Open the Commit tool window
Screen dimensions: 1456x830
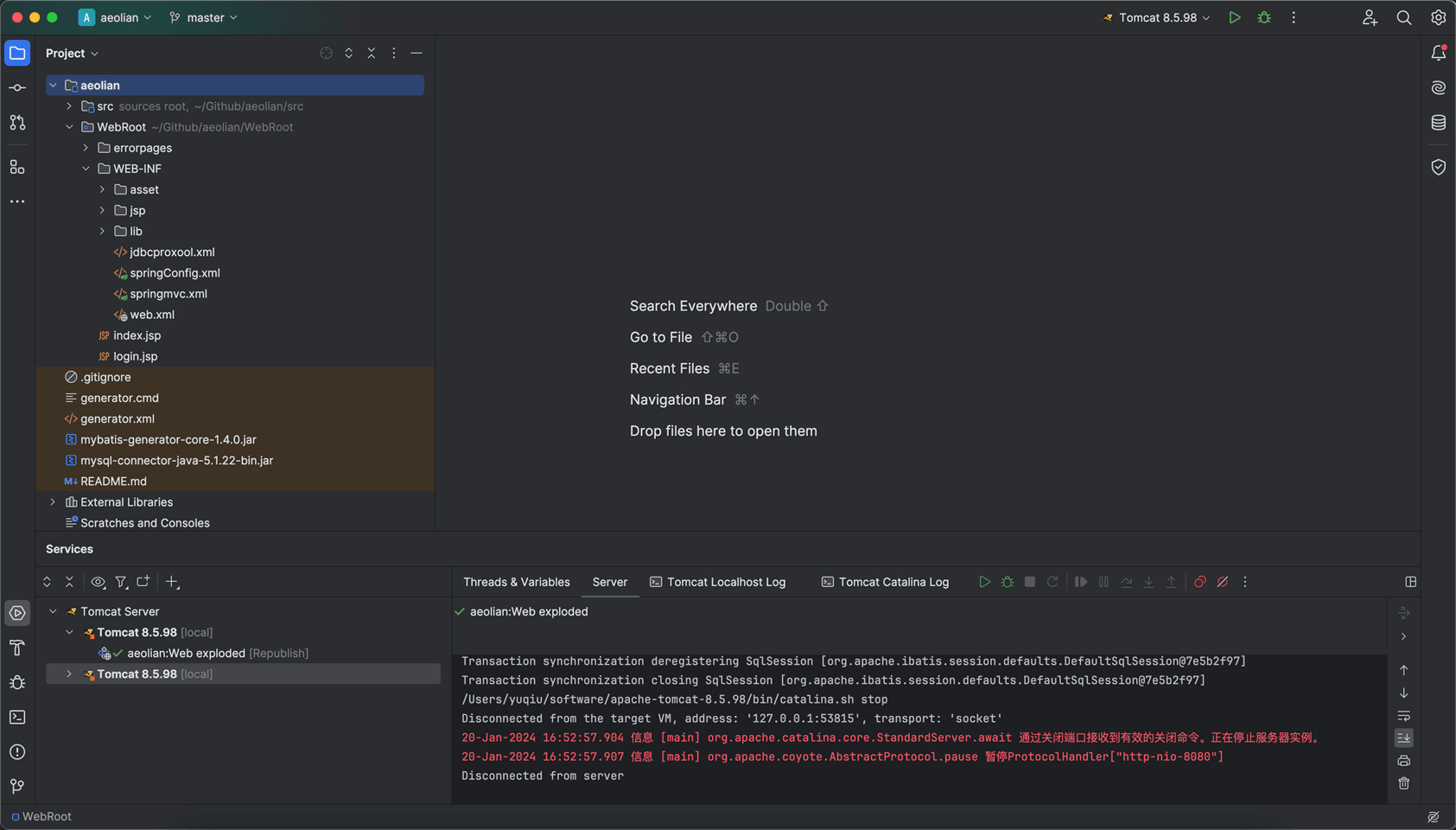point(17,88)
